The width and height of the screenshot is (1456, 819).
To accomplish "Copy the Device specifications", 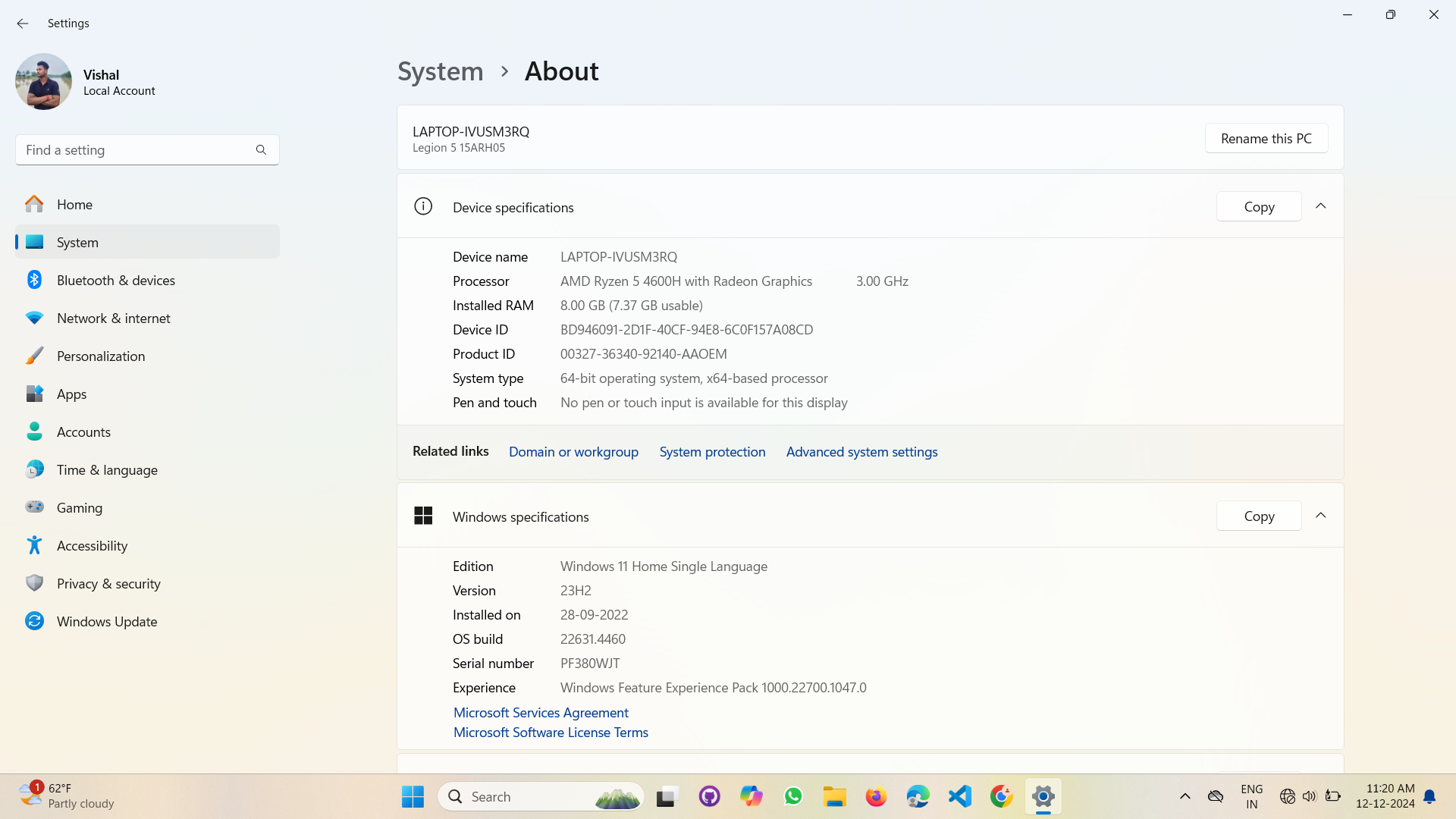I will click(1259, 207).
